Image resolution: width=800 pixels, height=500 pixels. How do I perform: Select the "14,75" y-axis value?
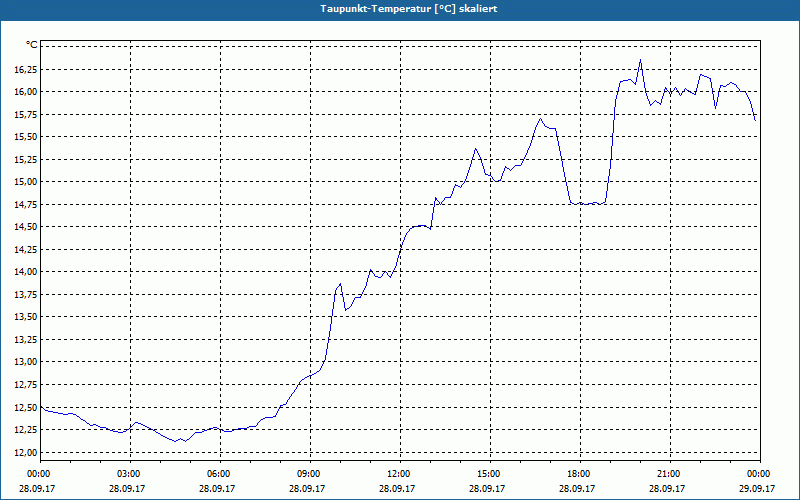point(26,204)
